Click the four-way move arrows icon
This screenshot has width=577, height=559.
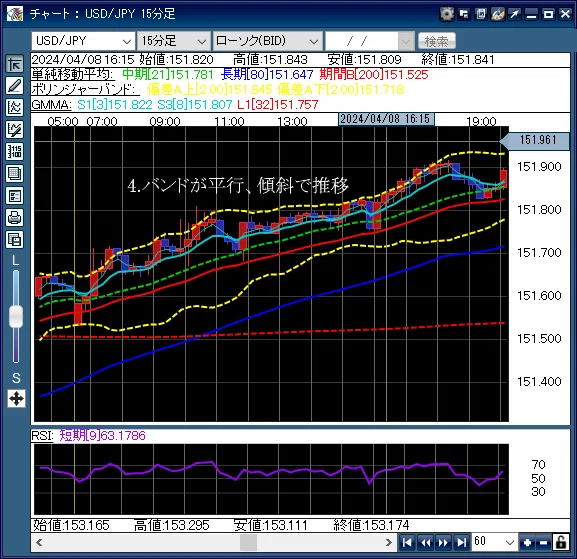click(16, 399)
